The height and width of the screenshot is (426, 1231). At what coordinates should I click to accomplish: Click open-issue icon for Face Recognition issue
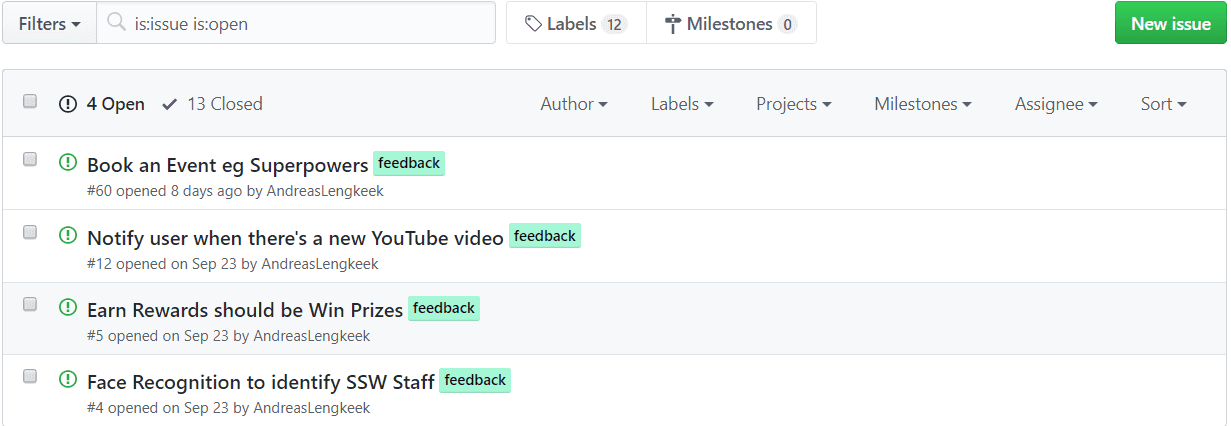[x=68, y=379]
